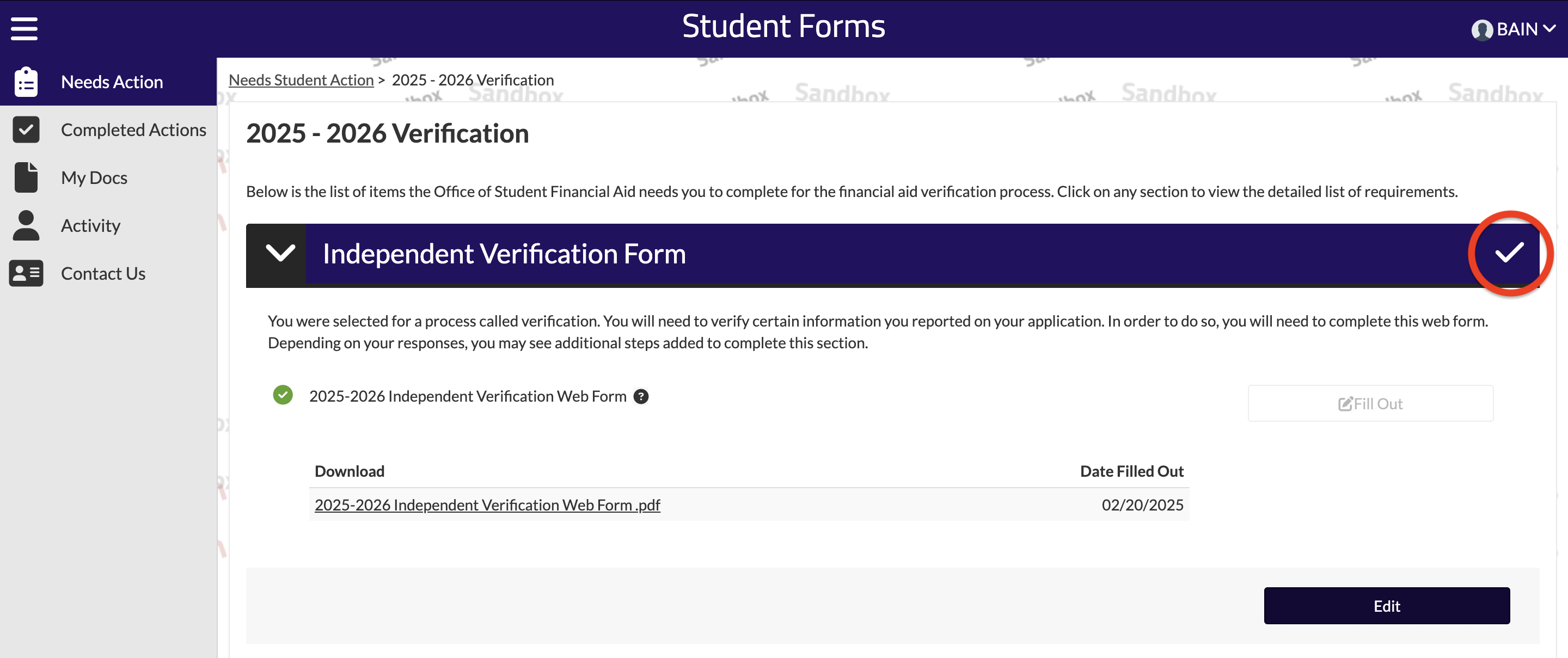Click the disabled Fill Out button
The width and height of the screenshot is (1568, 658).
(x=1370, y=403)
